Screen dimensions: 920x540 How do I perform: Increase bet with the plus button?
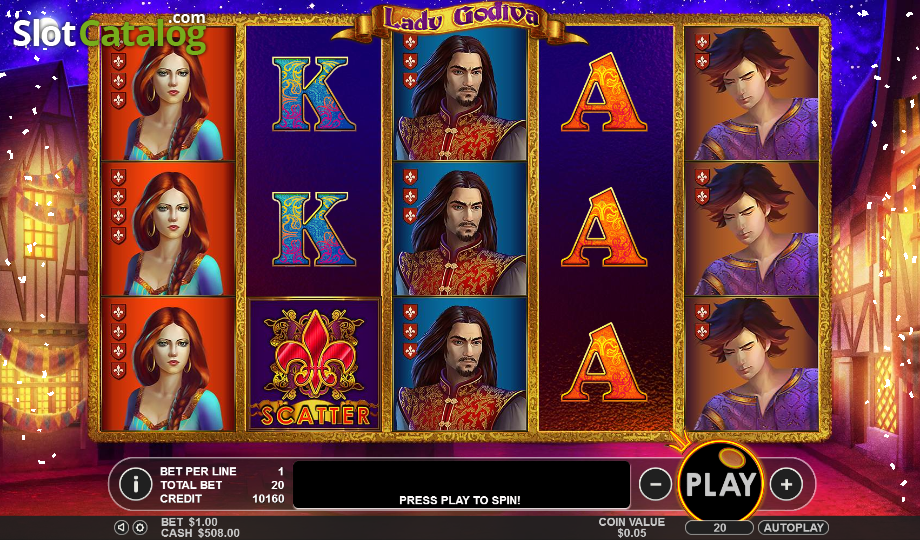pyautogui.click(x=786, y=484)
